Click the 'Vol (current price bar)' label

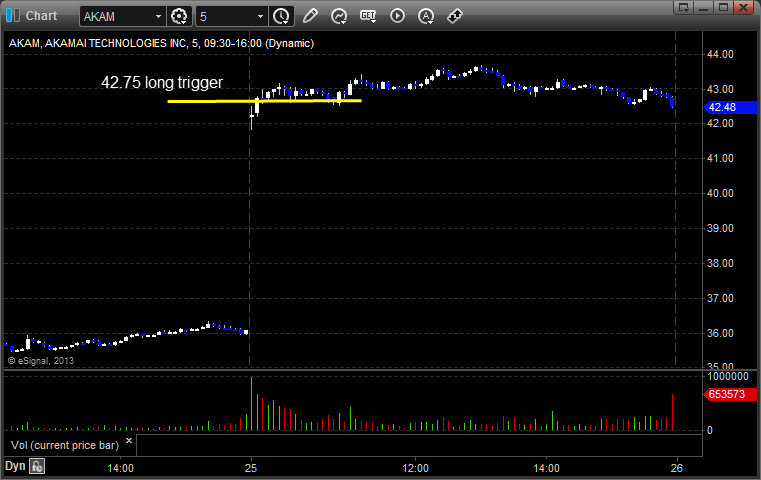click(65, 445)
